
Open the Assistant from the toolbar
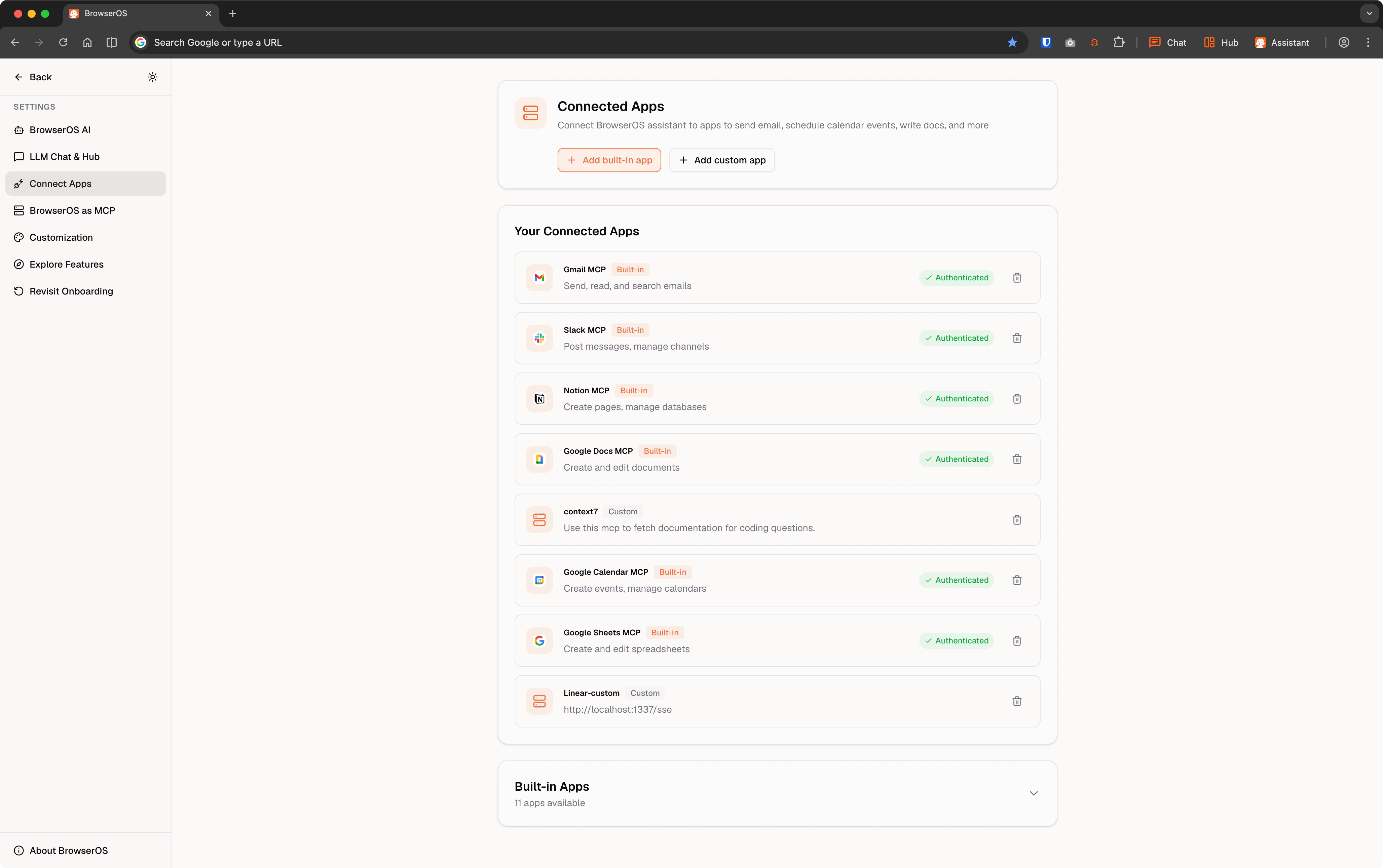click(1282, 42)
